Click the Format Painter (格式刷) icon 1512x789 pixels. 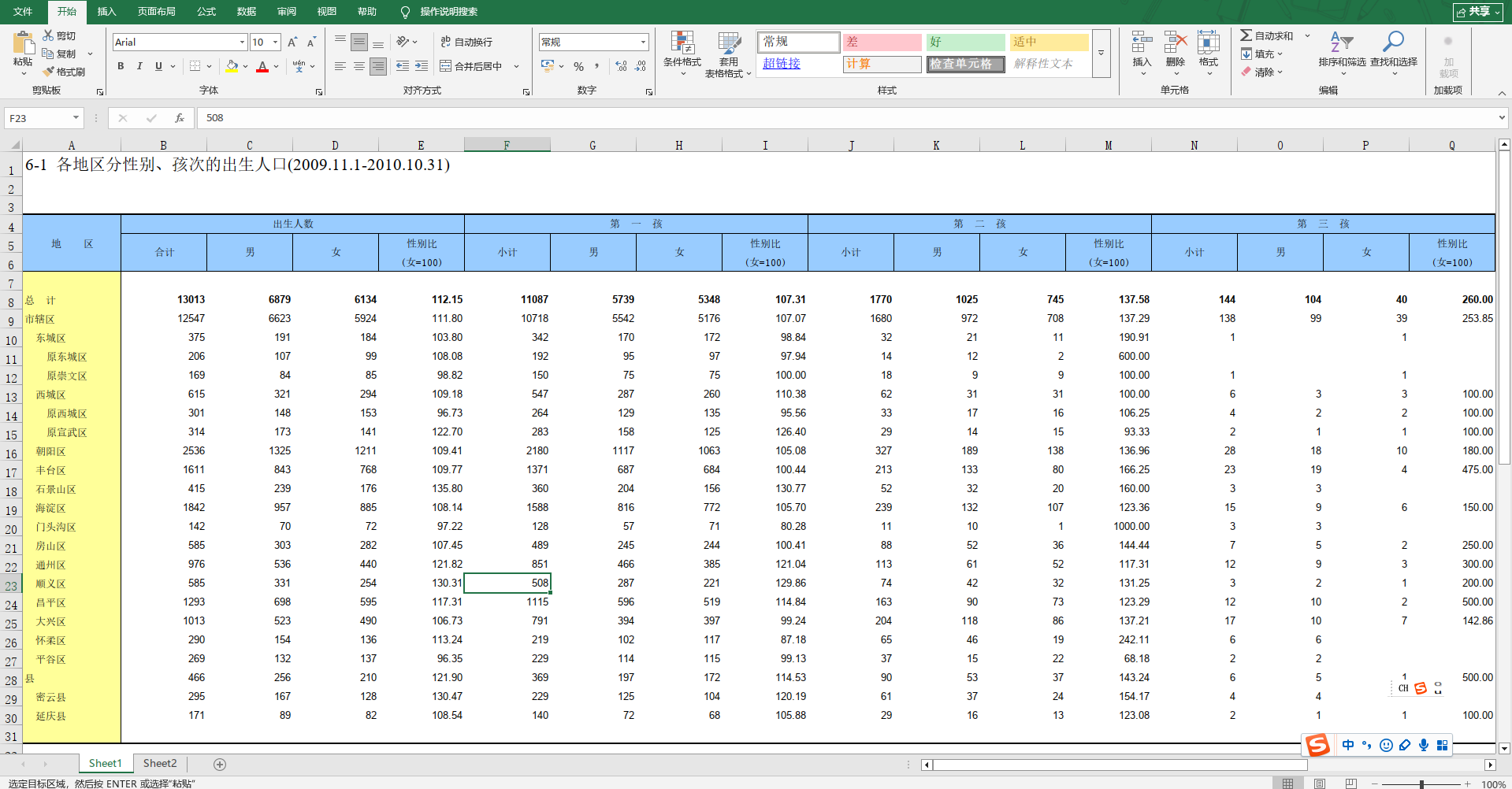tap(49, 72)
